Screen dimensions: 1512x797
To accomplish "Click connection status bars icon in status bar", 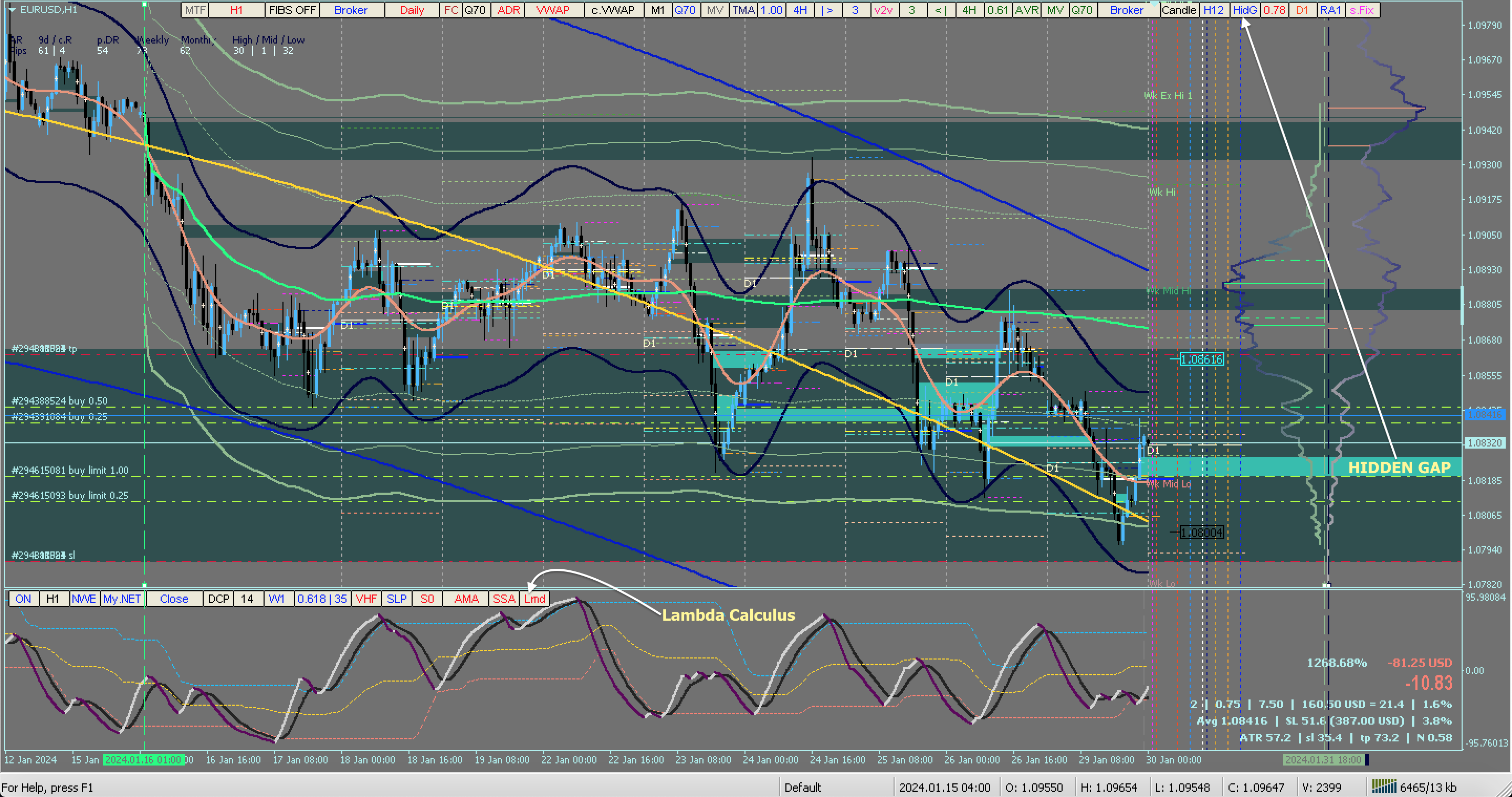I will coord(1383,787).
